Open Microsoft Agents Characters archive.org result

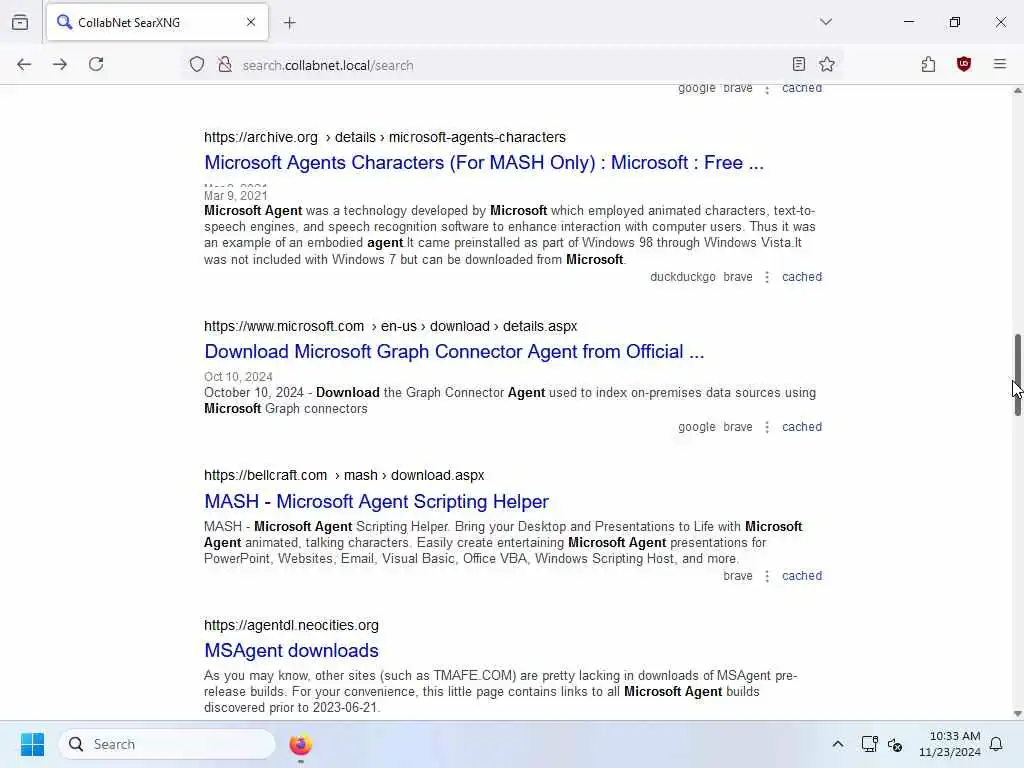(484, 163)
